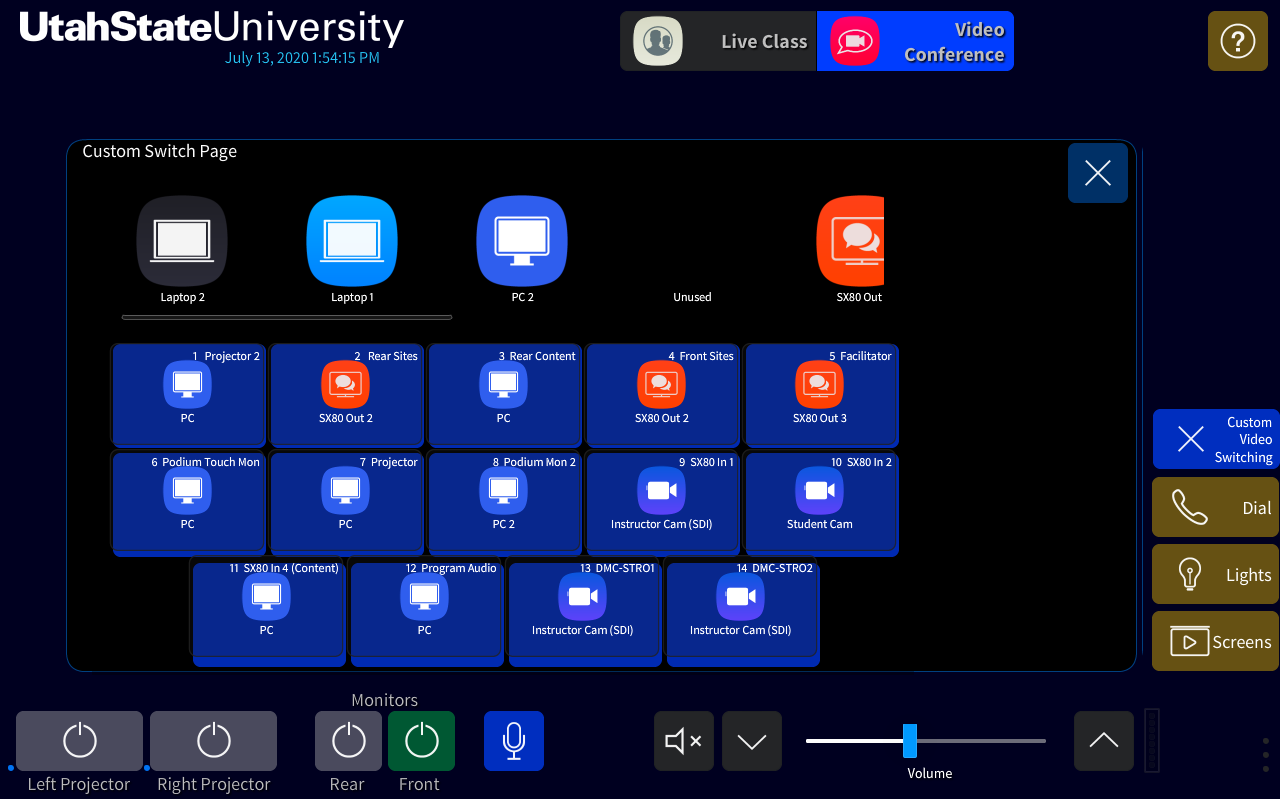Select the SX80 Out source icon
The image size is (1281, 802).
point(850,241)
